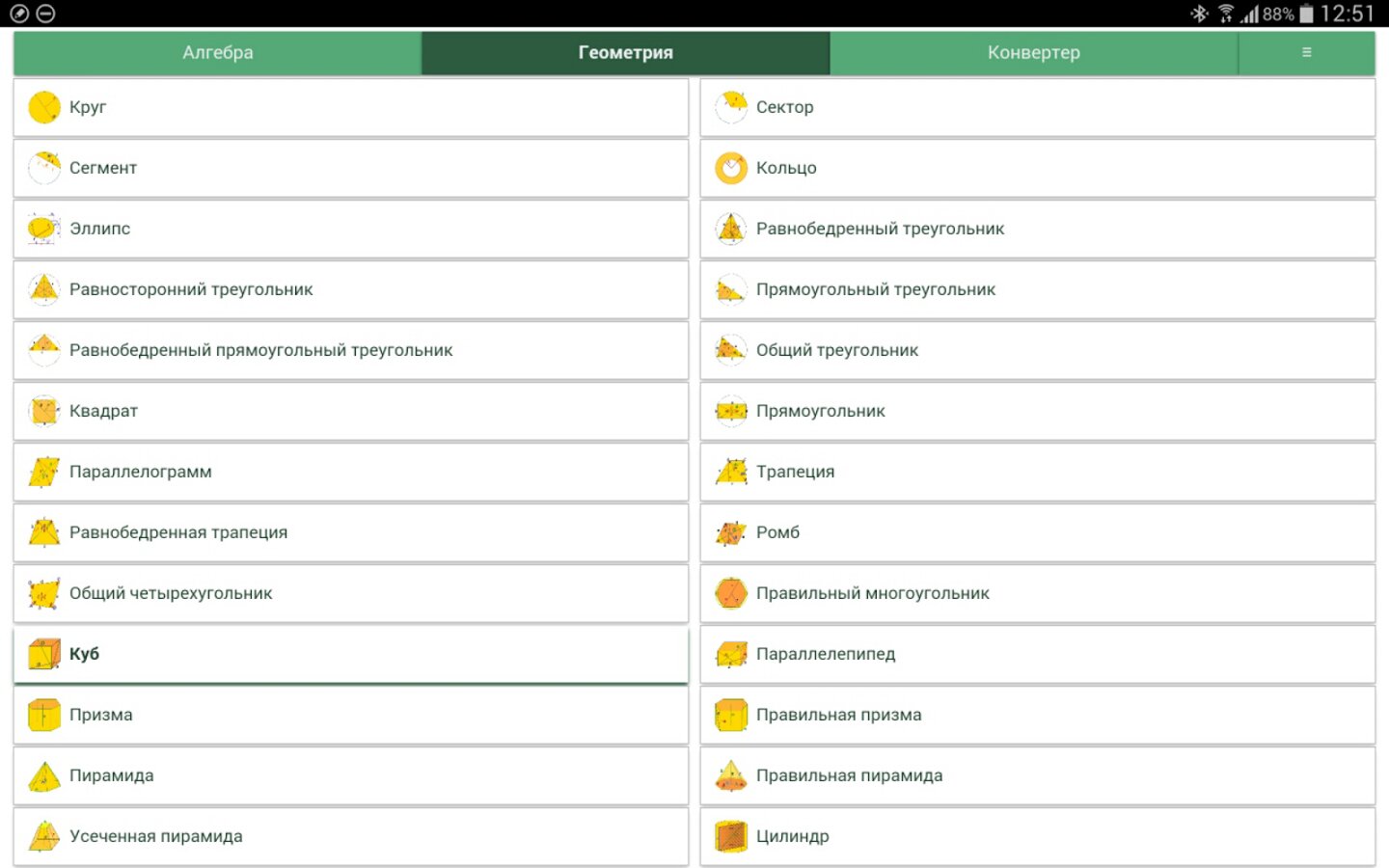The width and height of the screenshot is (1389, 868).
Task: Click the pyramid icon next to Пирамида
Action: point(44,775)
